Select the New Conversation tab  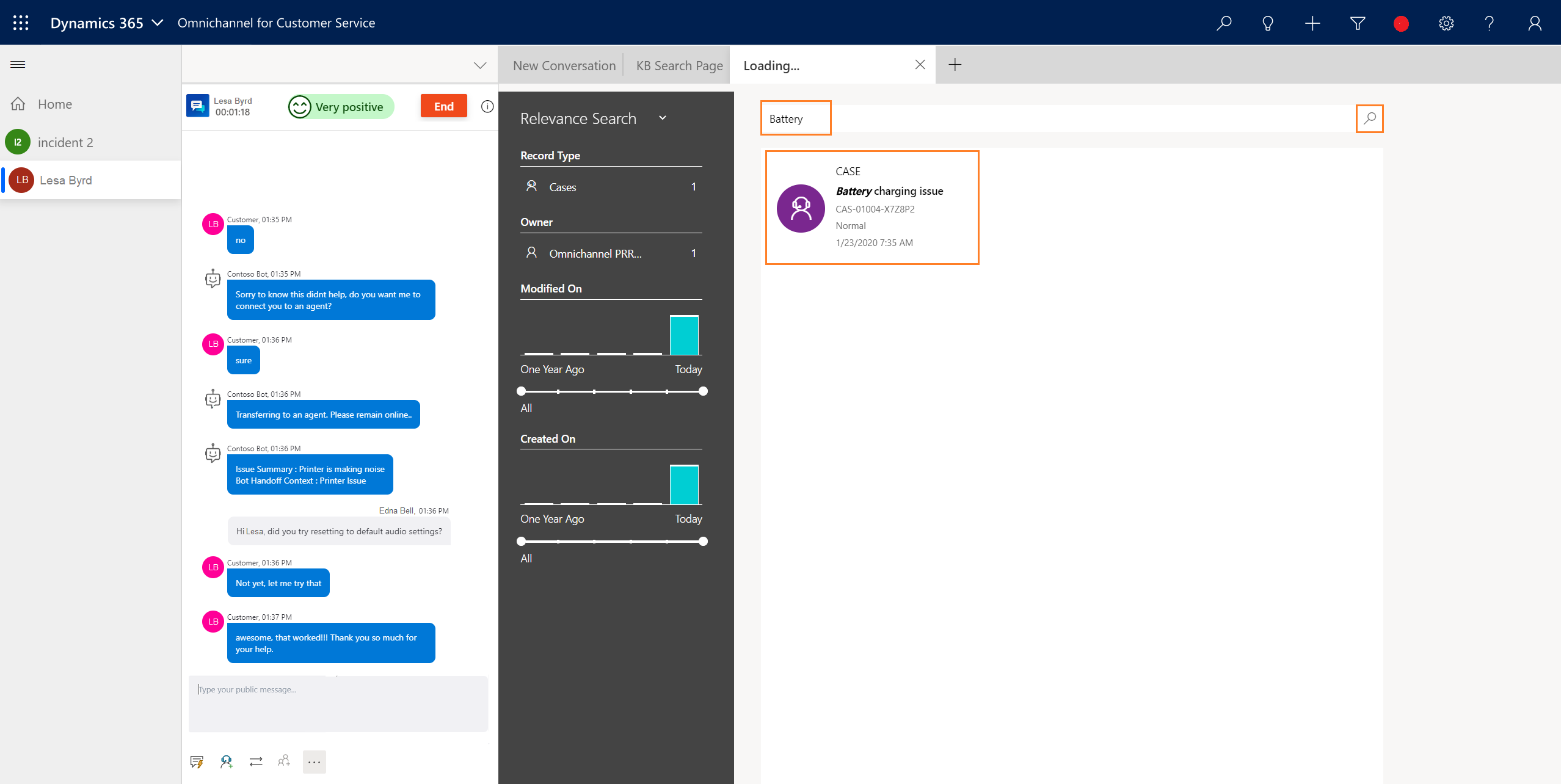[x=564, y=64]
